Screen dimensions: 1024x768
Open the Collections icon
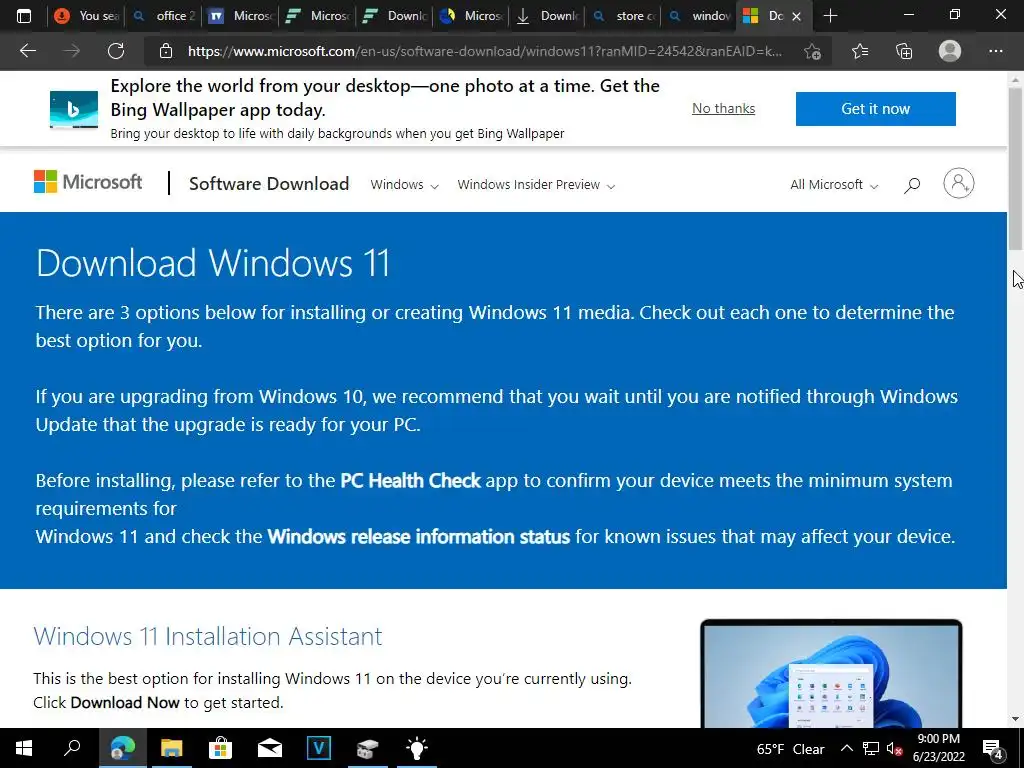[904, 51]
